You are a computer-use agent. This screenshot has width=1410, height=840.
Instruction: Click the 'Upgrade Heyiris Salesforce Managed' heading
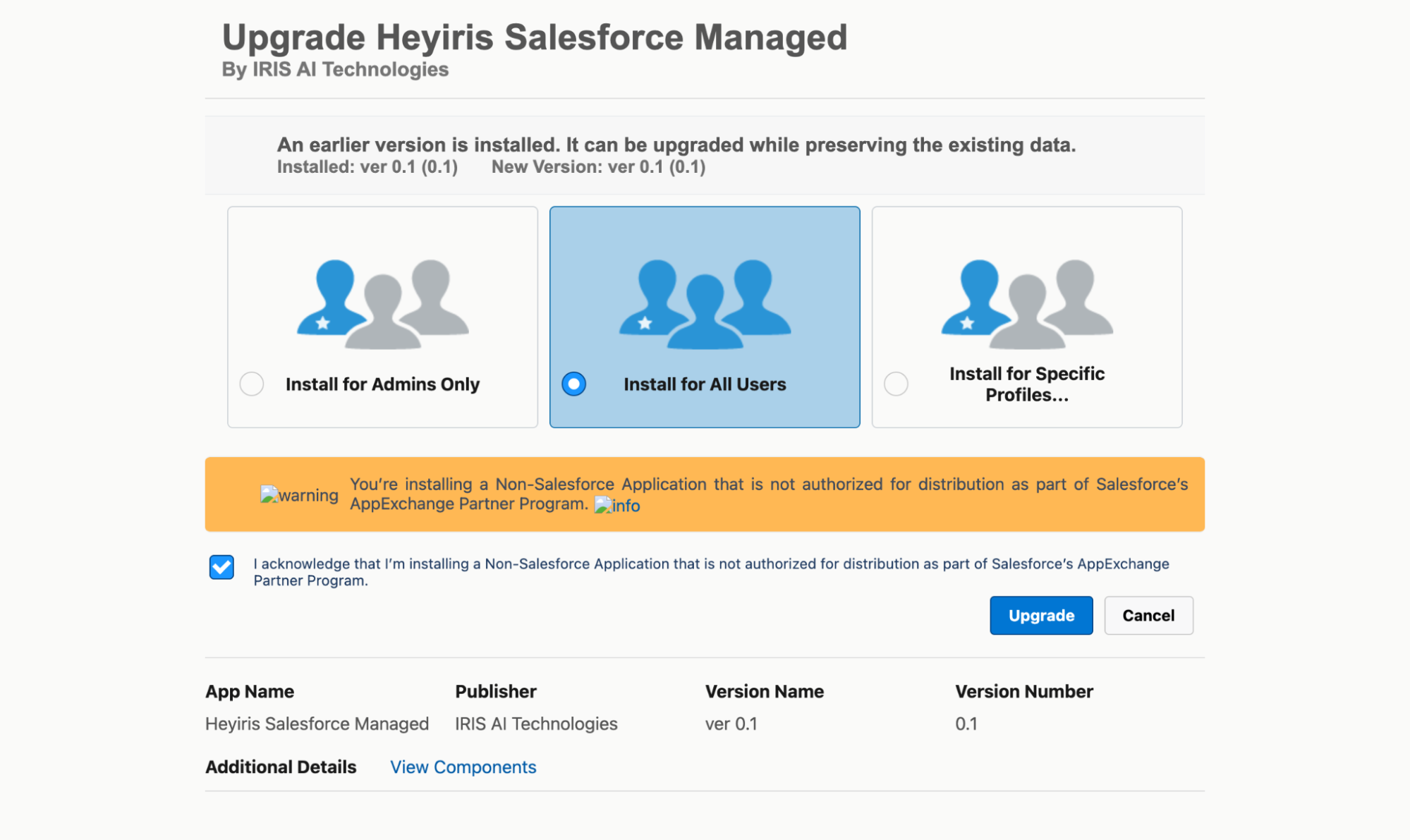[535, 37]
